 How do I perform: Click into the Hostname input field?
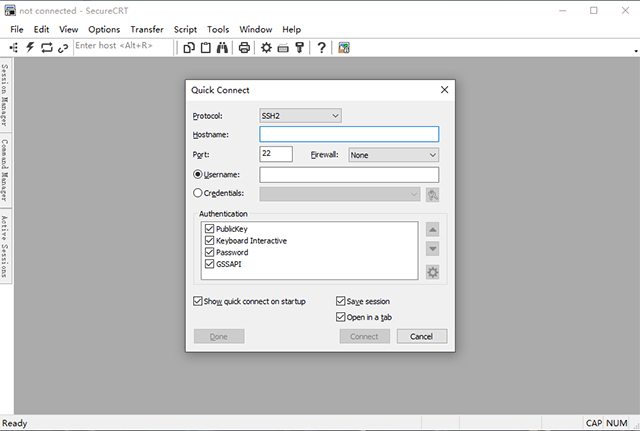point(349,135)
